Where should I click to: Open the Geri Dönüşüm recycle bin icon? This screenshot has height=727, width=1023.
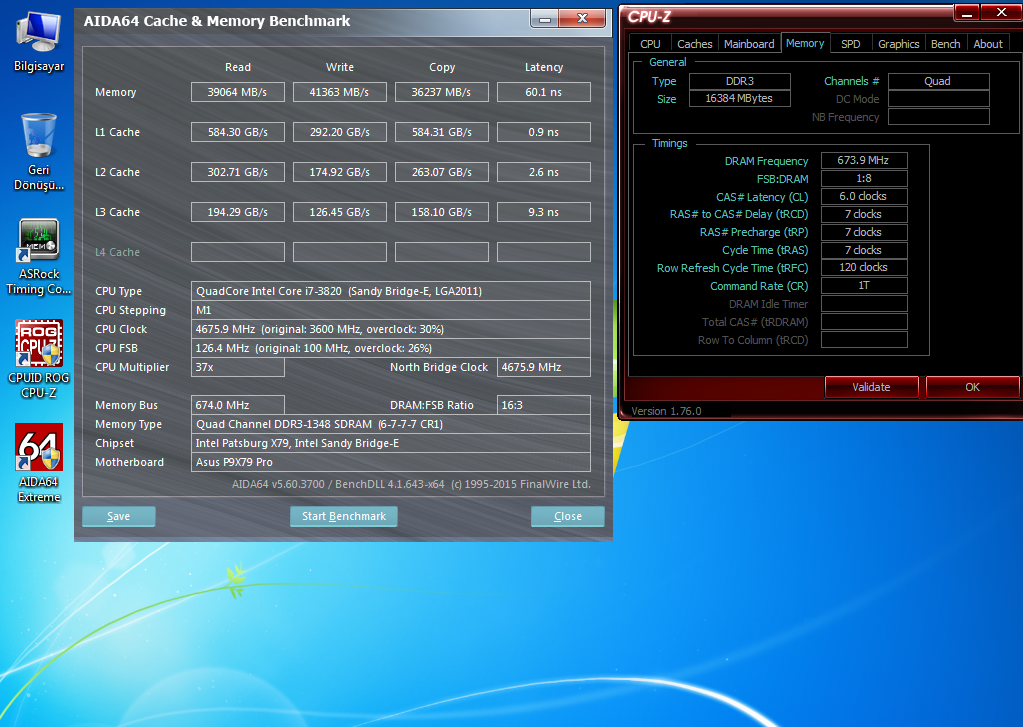[x=38, y=151]
